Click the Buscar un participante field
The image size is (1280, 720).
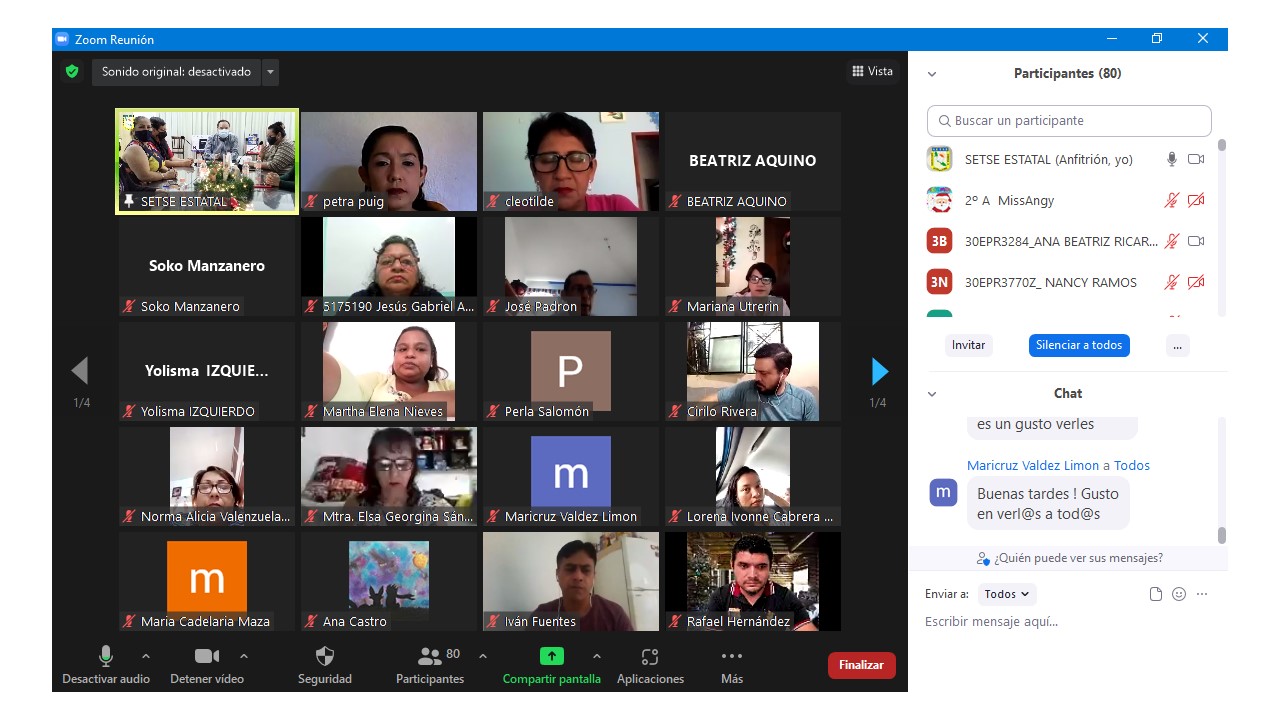(x=1069, y=121)
